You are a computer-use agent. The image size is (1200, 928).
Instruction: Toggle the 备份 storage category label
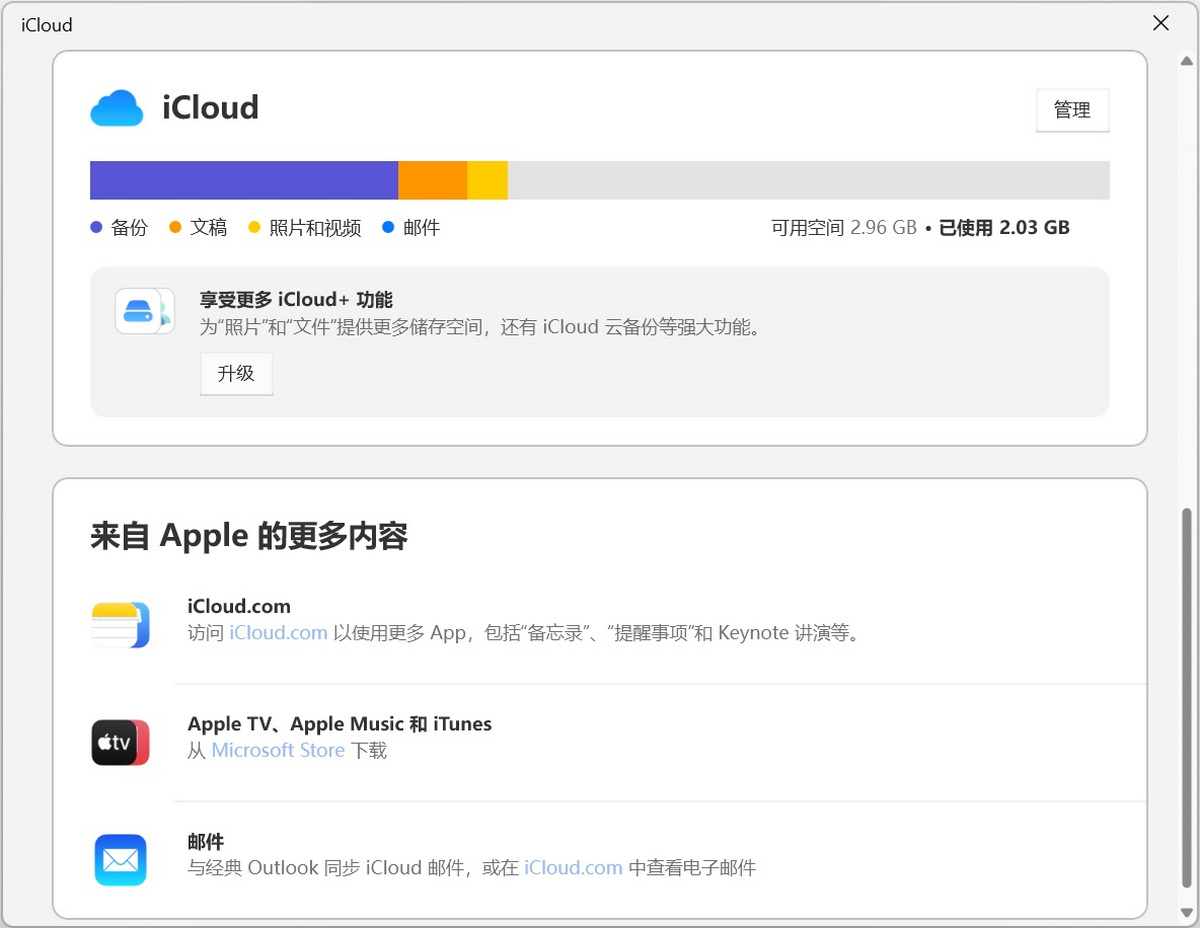pyautogui.click(x=131, y=227)
